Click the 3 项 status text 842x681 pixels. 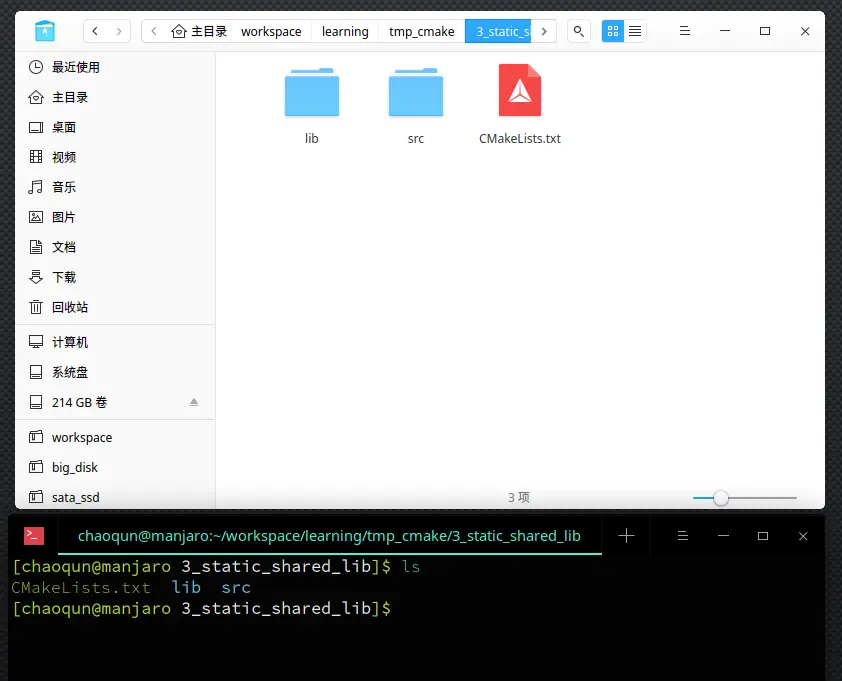click(x=519, y=497)
